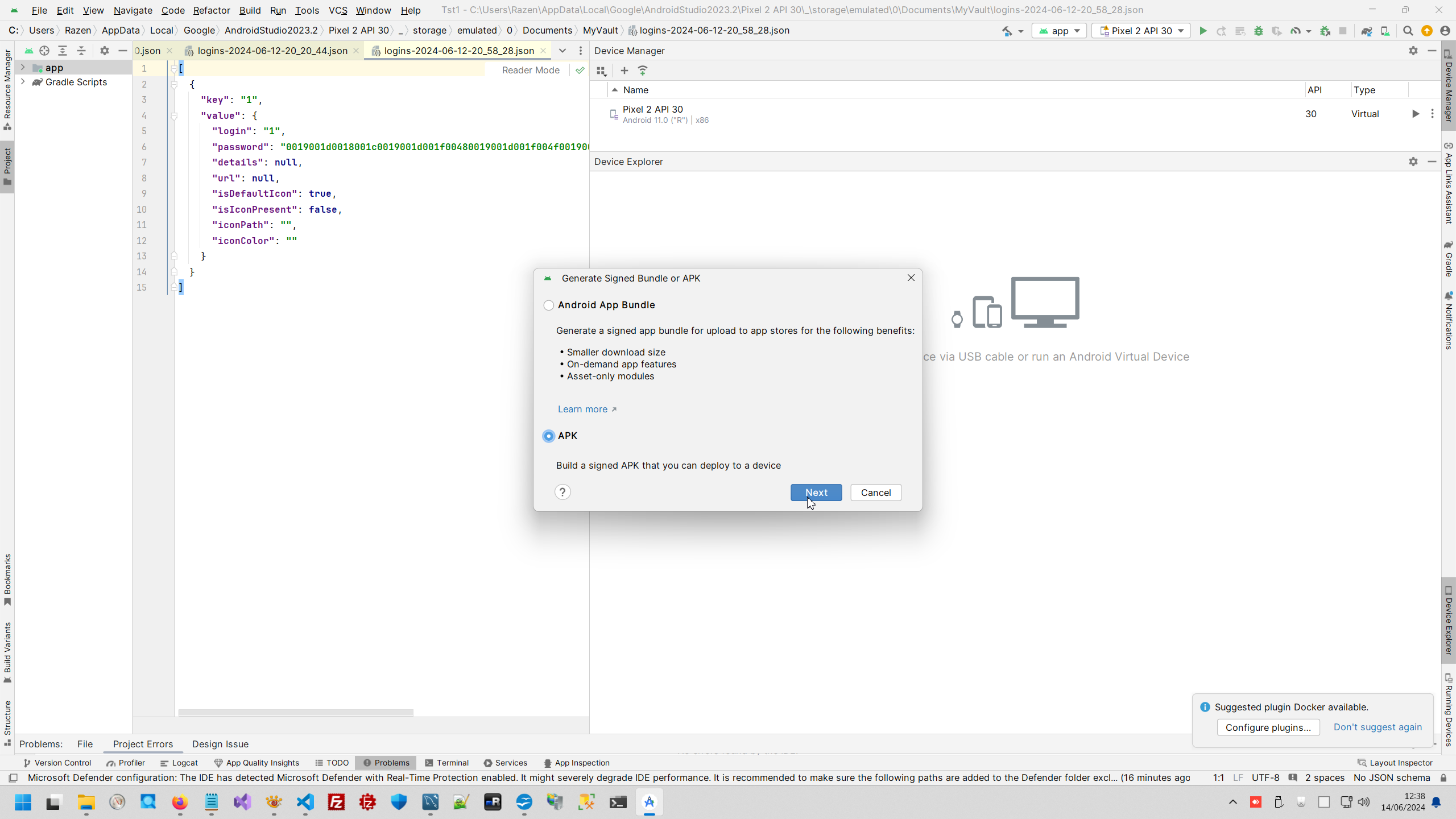Image resolution: width=1456 pixels, height=819 pixels.
Task: Open Device Manager settings gear
Action: click(1413, 51)
